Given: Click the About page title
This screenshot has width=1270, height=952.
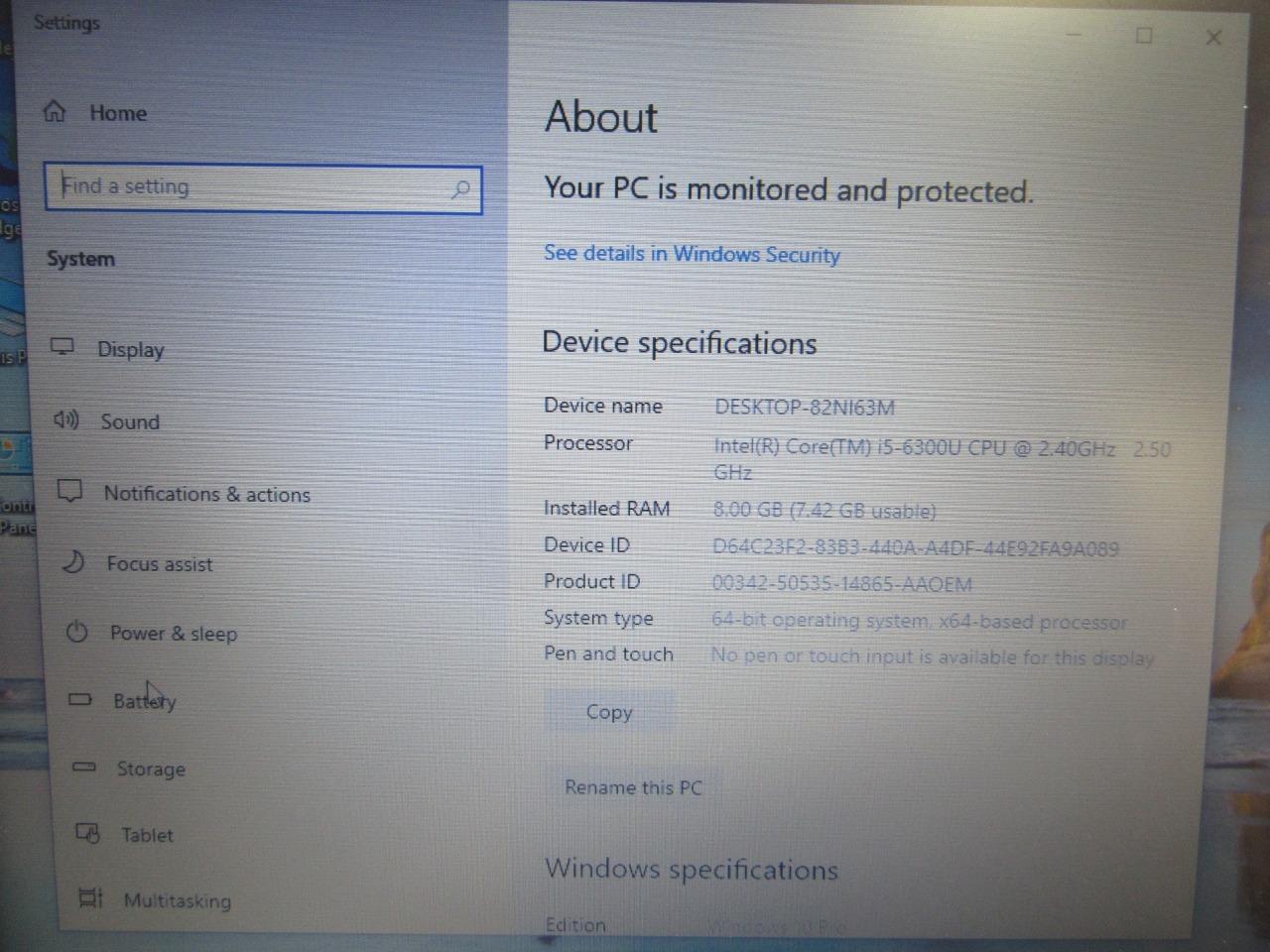Looking at the screenshot, I should point(601,117).
